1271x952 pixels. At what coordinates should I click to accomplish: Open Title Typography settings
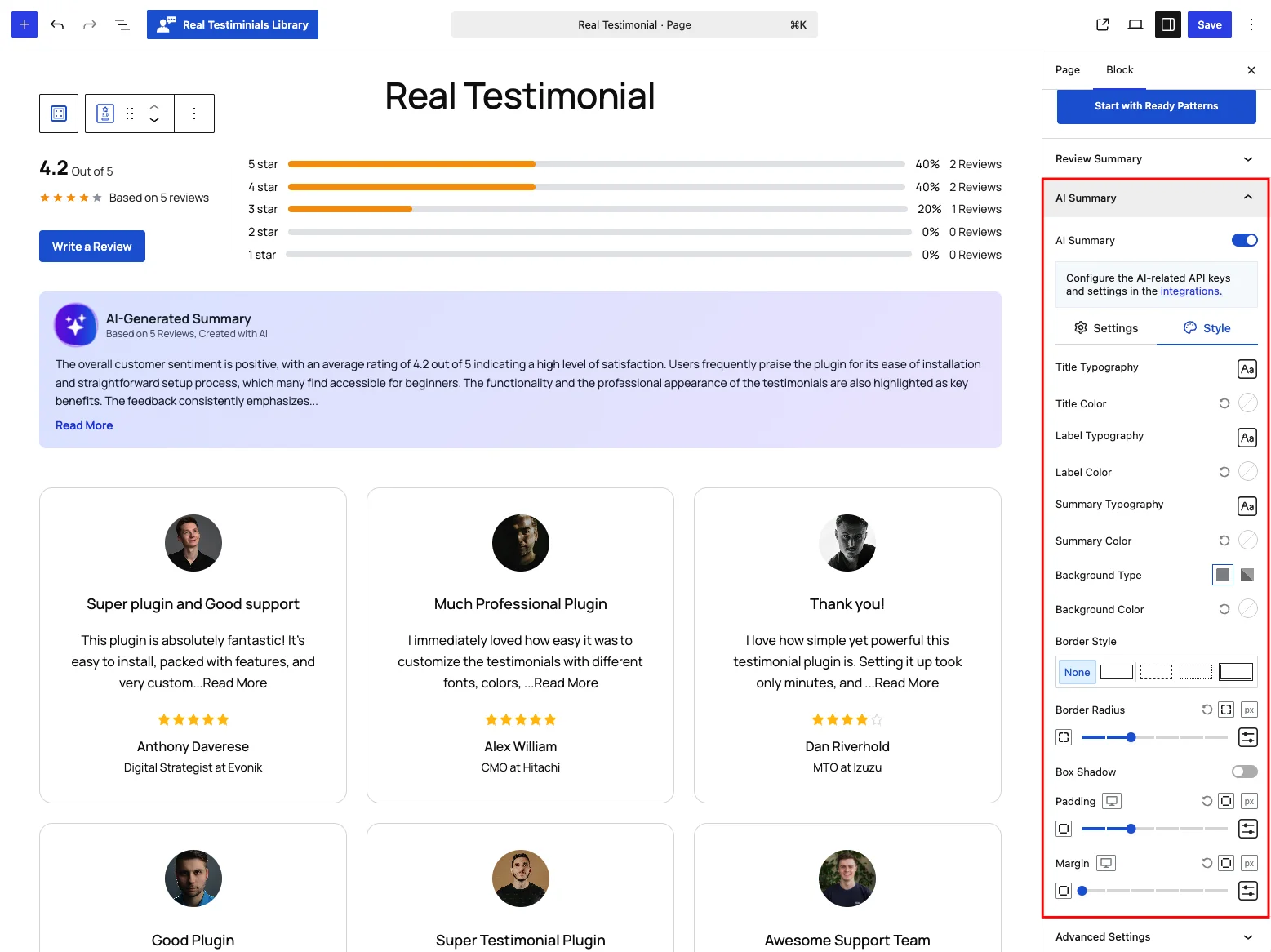pyautogui.click(x=1247, y=369)
